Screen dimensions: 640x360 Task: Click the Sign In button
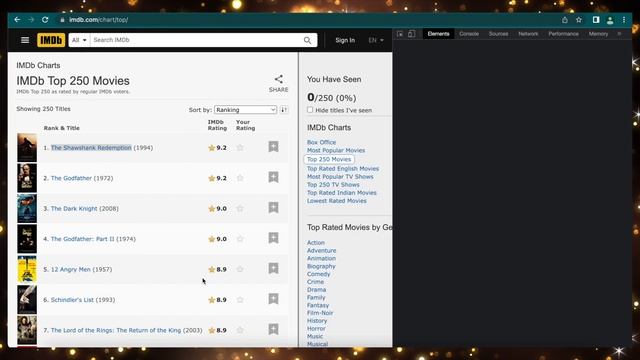coord(345,40)
